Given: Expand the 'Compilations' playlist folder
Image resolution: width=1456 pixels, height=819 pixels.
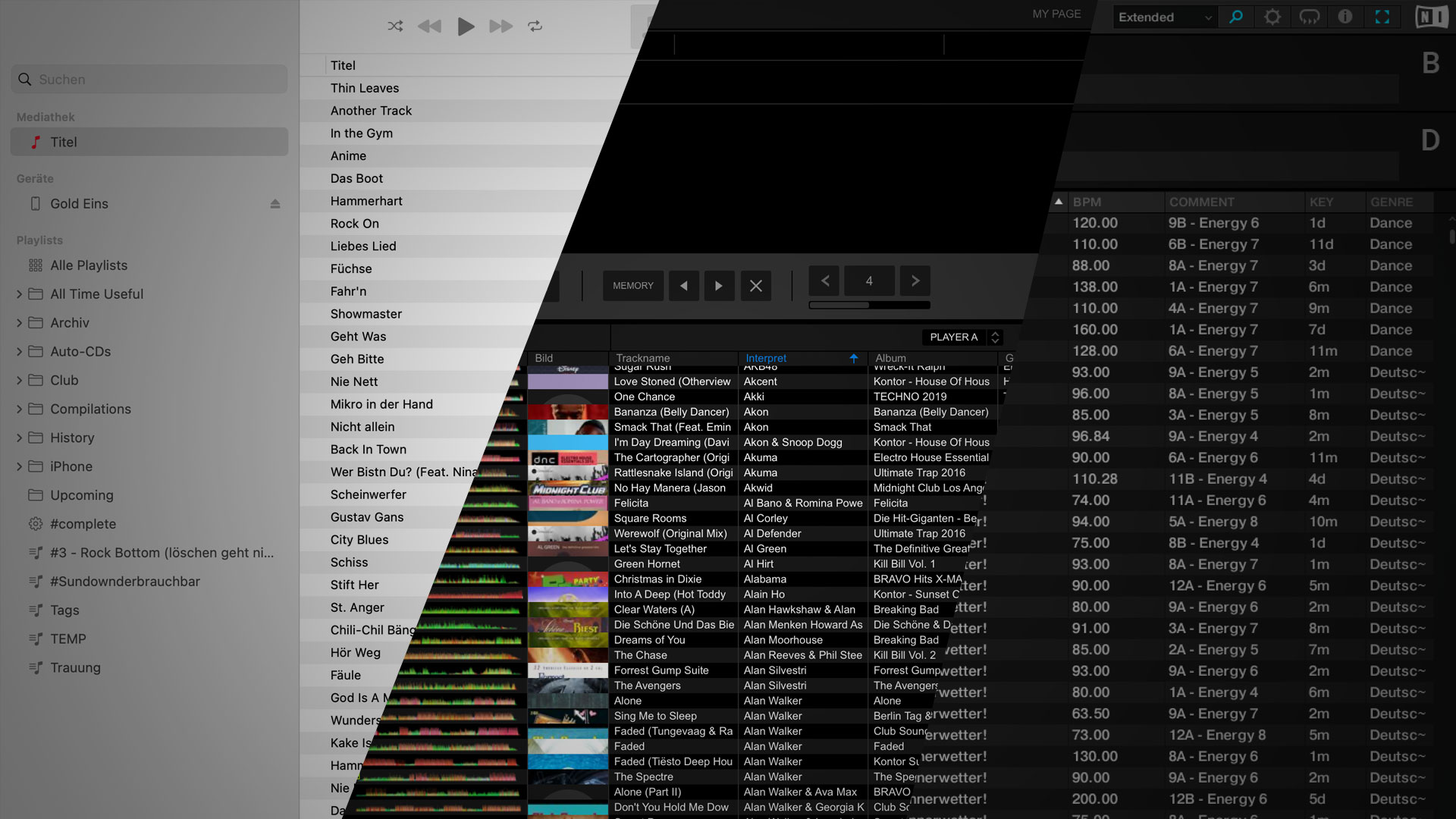Looking at the screenshot, I should [x=20, y=408].
